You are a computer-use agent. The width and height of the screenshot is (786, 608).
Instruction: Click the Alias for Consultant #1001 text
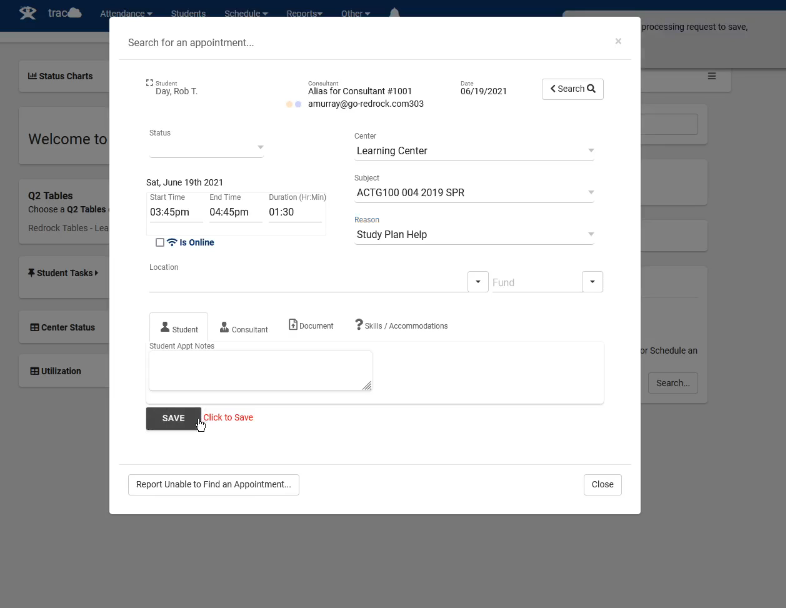pos(360,91)
